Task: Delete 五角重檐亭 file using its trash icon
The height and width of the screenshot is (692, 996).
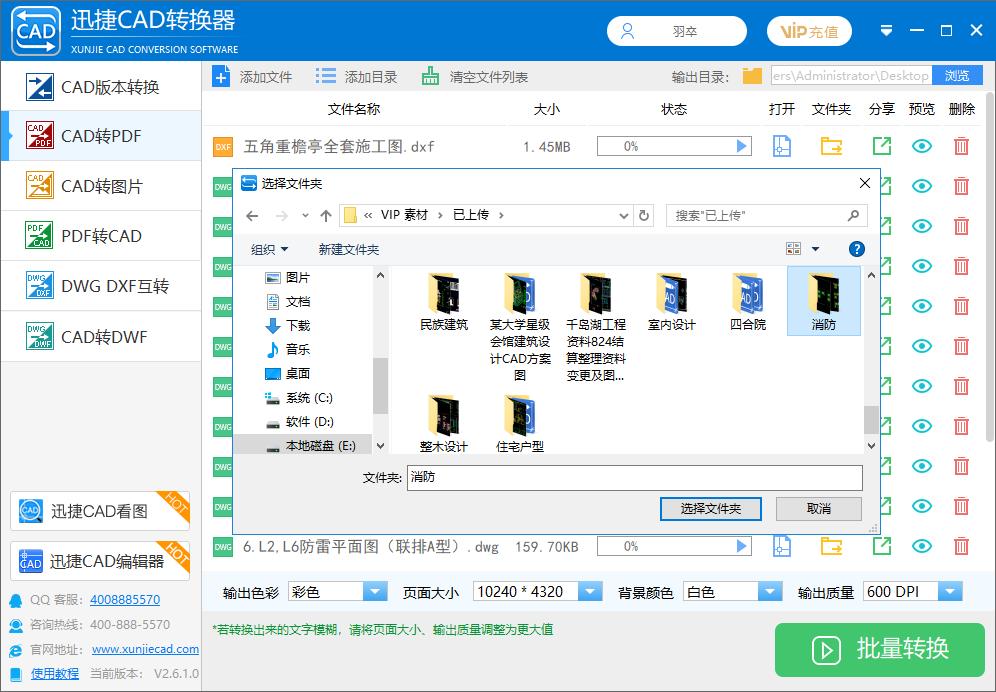Action: (x=960, y=146)
